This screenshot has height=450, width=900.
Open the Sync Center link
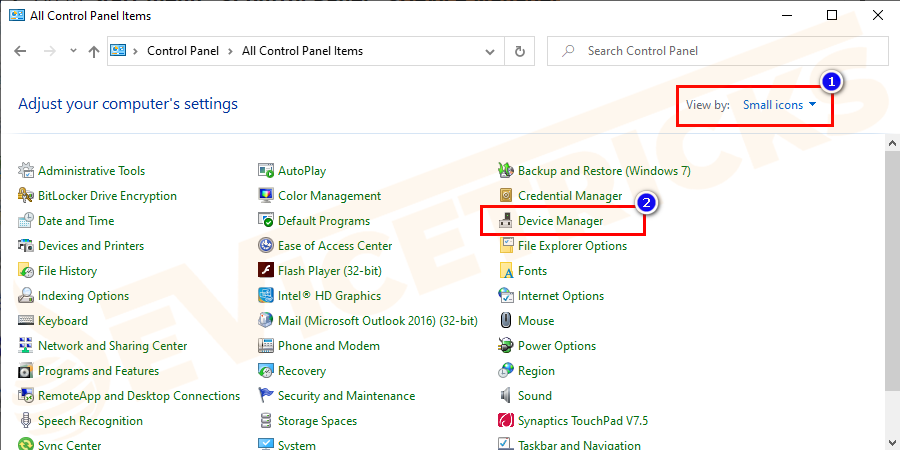69,445
